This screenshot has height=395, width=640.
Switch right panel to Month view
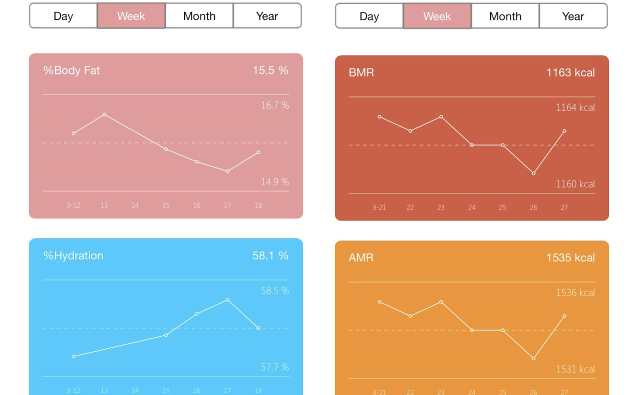[505, 16]
